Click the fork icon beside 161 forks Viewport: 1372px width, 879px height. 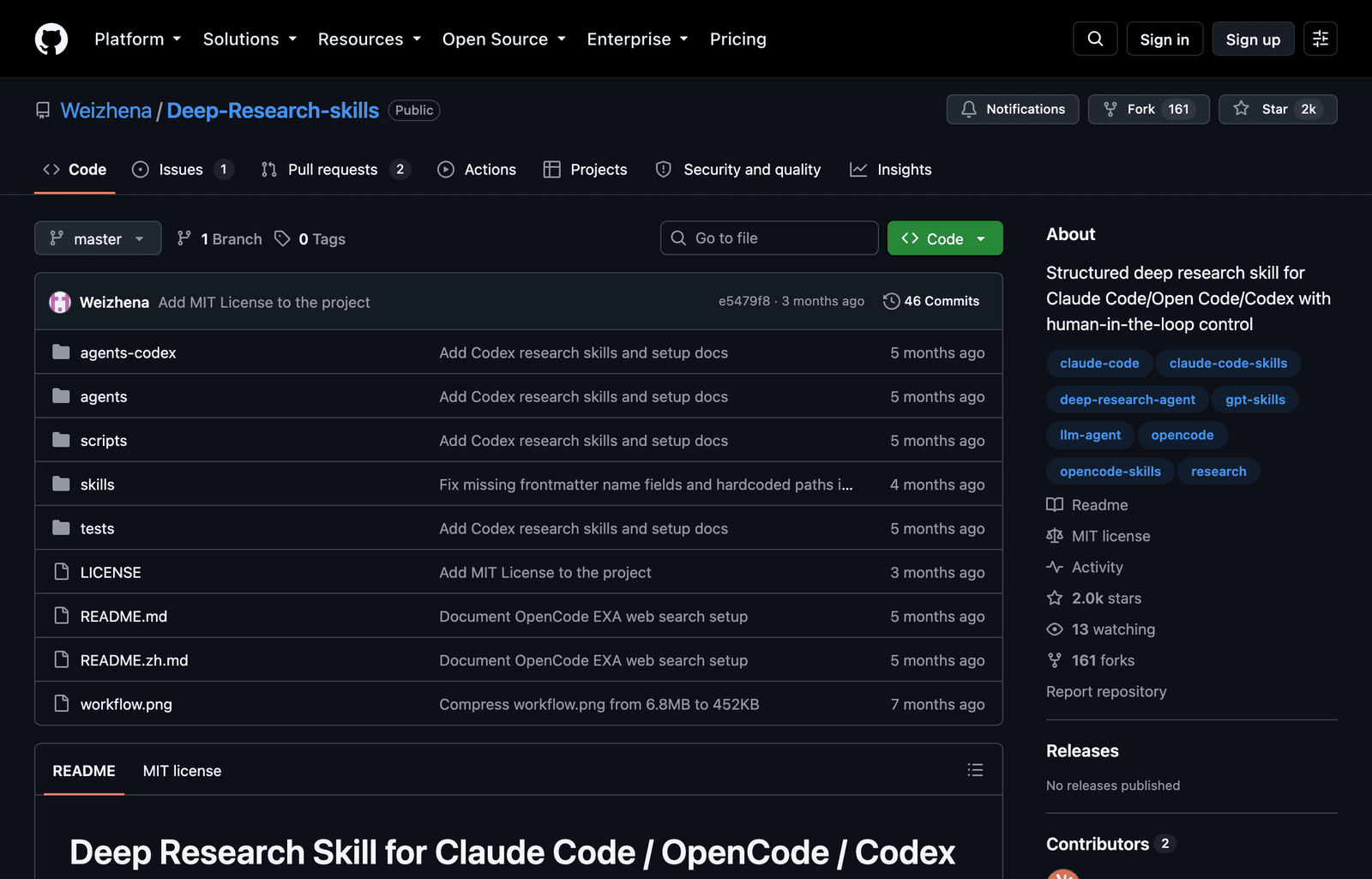[x=1055, y=660]
